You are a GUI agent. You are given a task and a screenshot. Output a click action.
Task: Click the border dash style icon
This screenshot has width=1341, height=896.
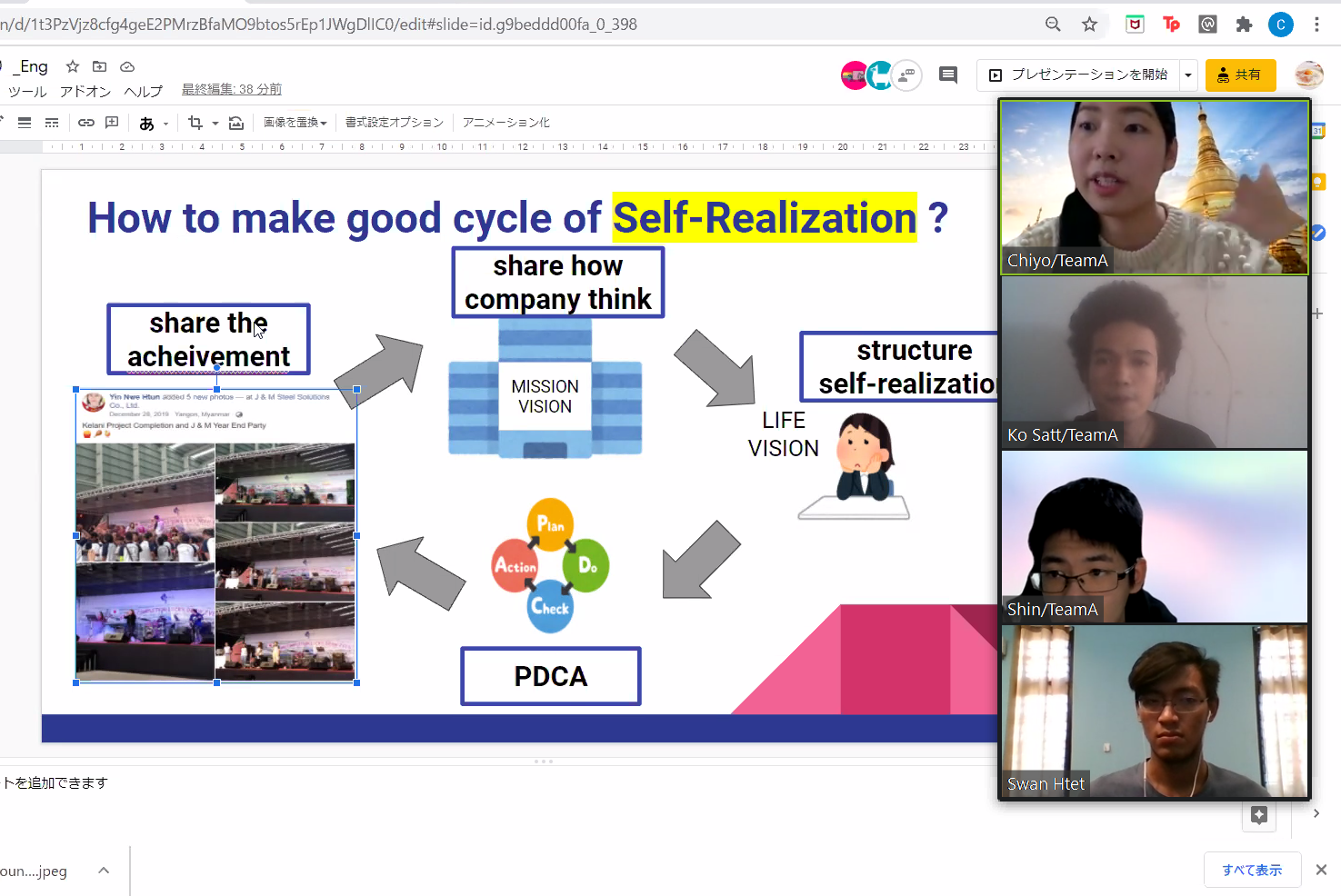click(x=52, y=123)
